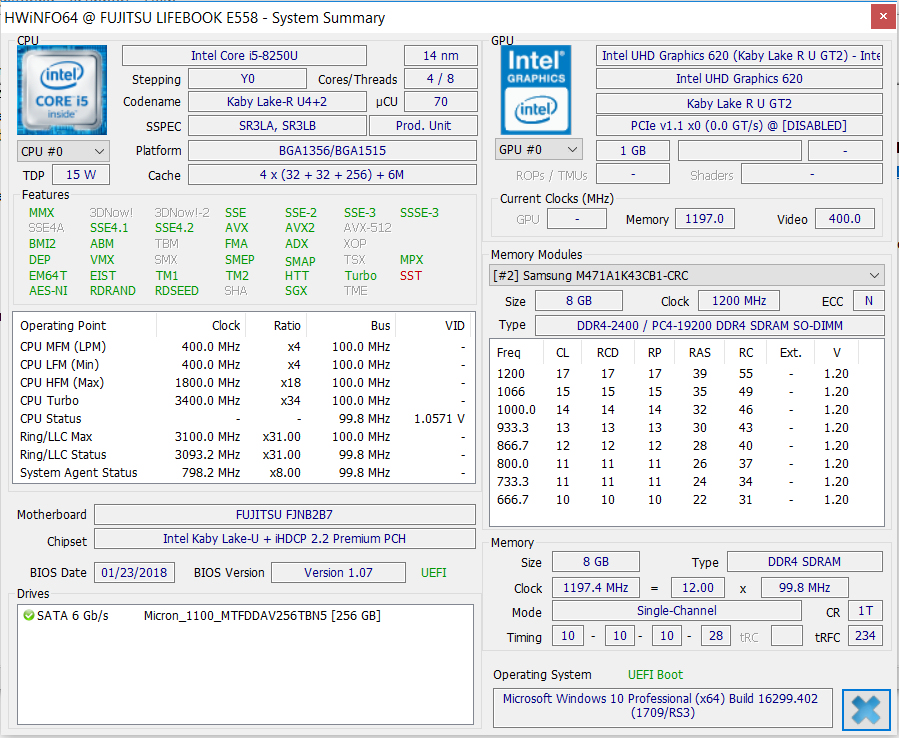Select the Ring/LLC Status row
The height and width of the screenshot is (738, 899).
[244, 455]
